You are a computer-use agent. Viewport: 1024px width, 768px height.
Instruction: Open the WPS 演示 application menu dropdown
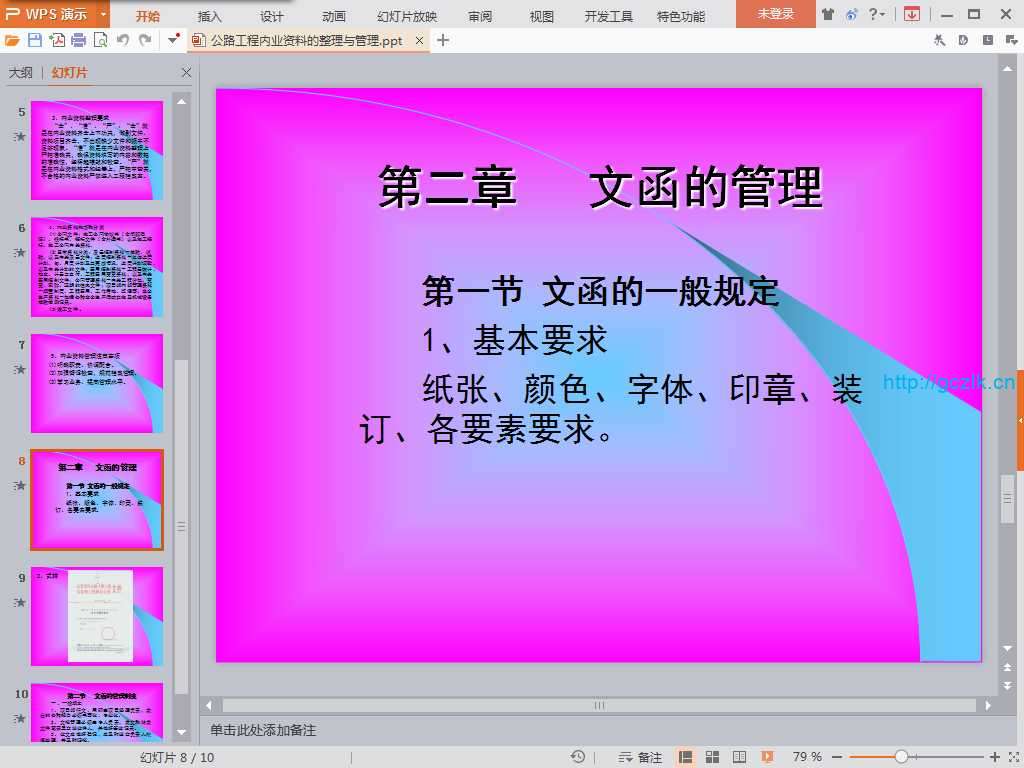pyautogui.click(x=104, y=15)
